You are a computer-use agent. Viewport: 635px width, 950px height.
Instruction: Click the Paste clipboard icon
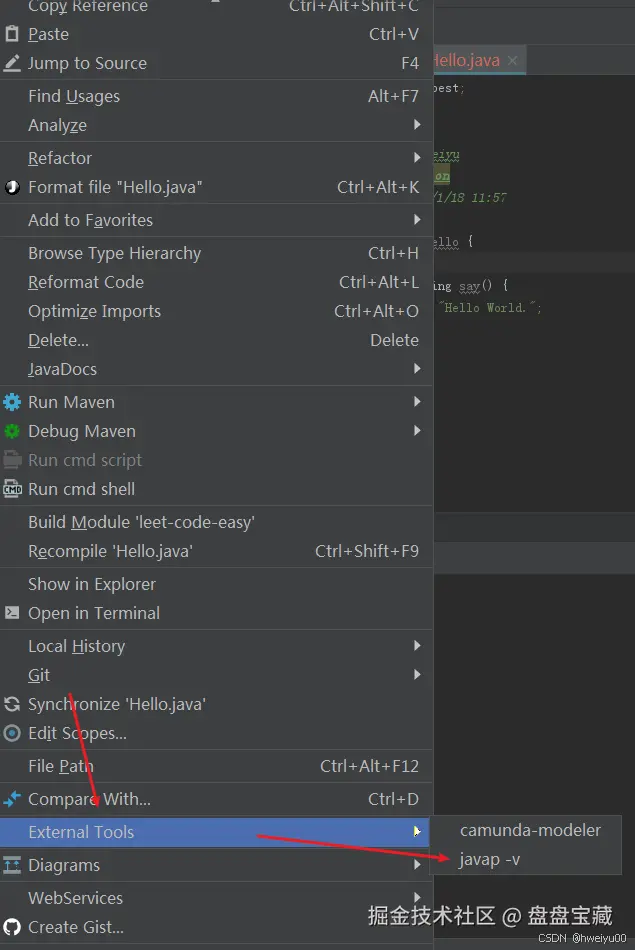(x=12, y=34)
